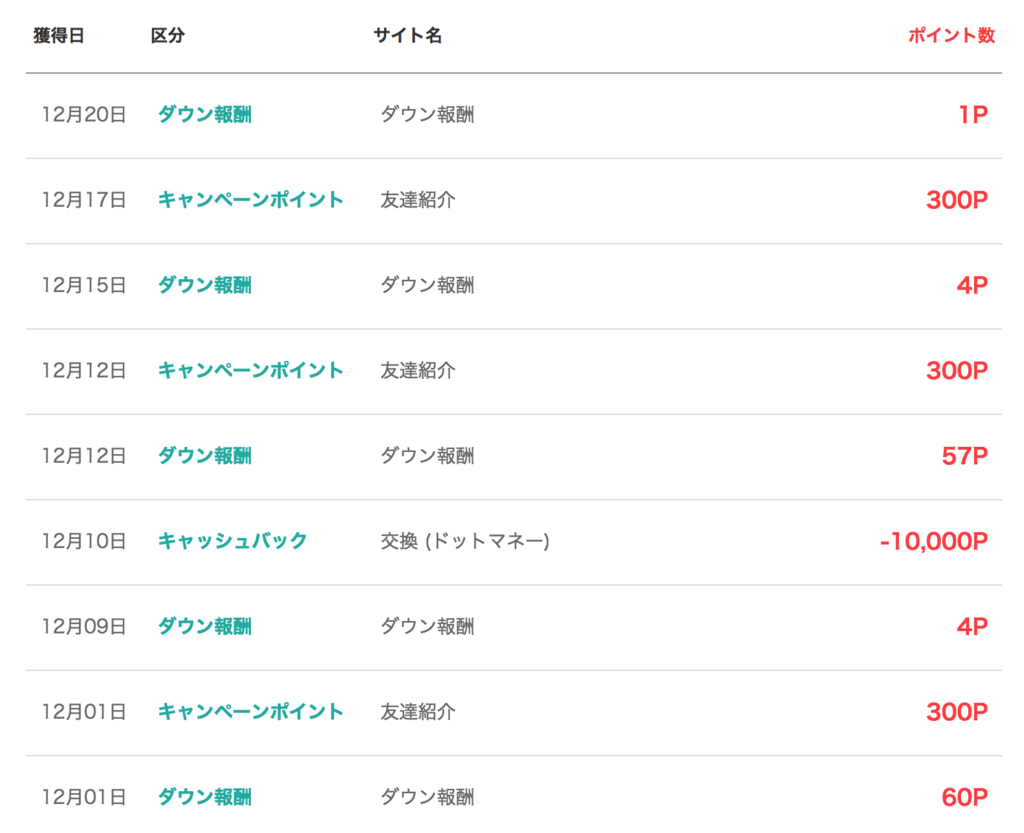Open キャンペーンポイント link dated 12月17日
1024x833 pixels.
click(250, 200)
